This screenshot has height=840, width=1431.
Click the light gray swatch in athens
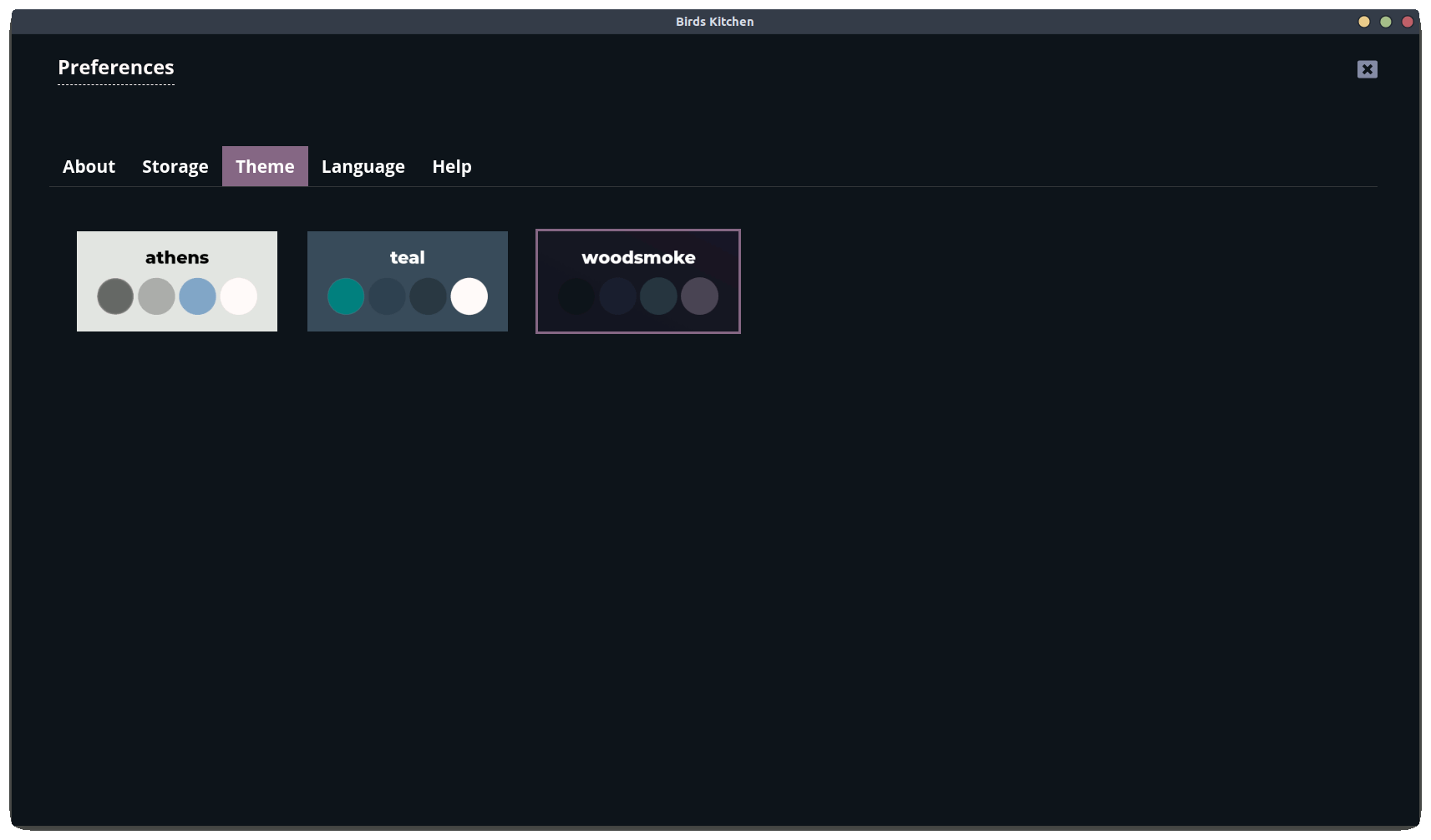pos(156,296)
